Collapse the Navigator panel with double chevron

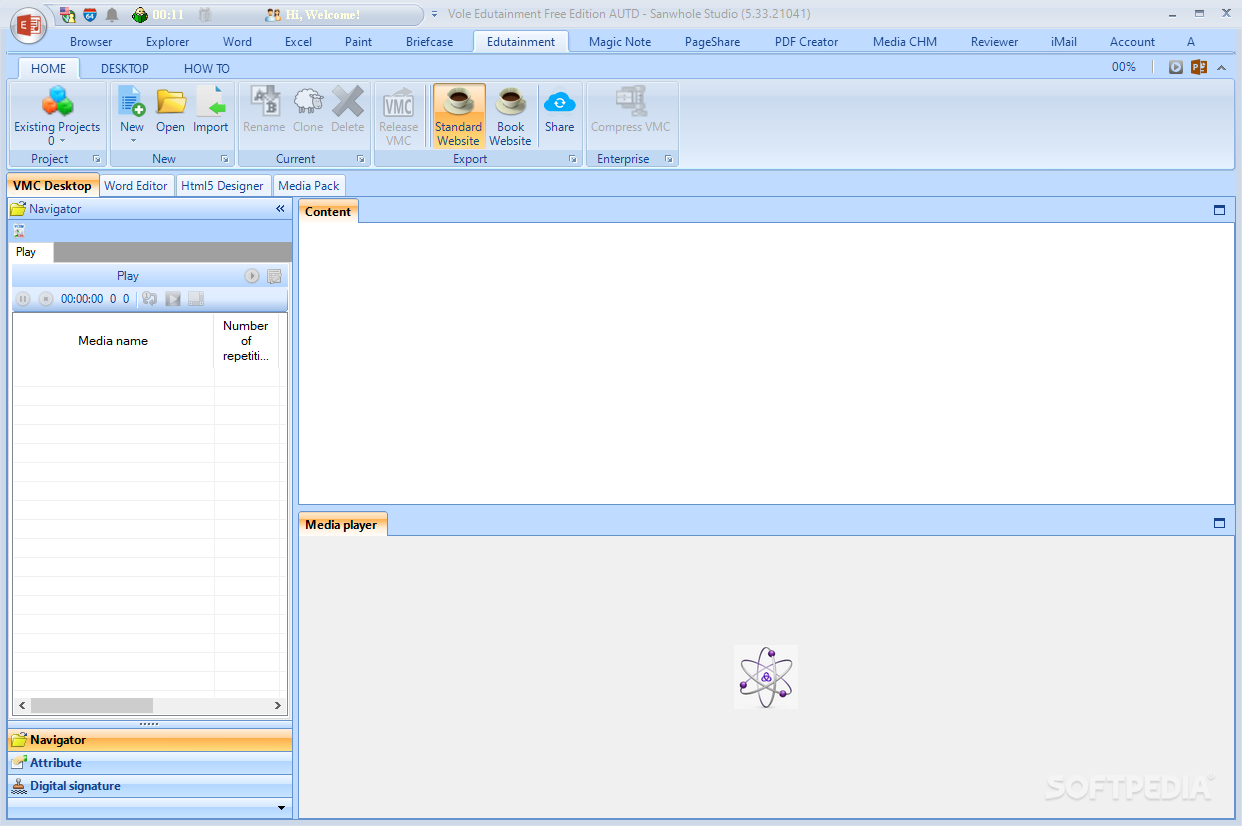pyautogui.click(x=281, y=209)
